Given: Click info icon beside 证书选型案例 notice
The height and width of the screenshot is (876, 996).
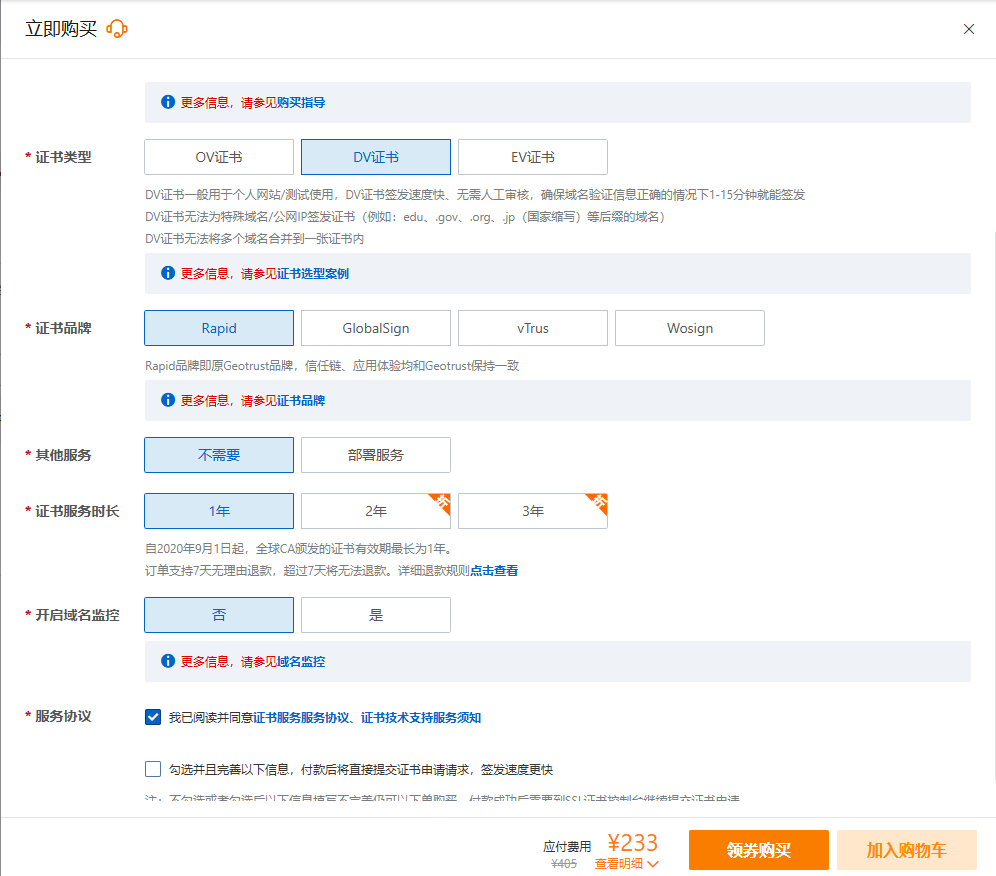Looking at the screenshot, I should click(x=168, y=273).
